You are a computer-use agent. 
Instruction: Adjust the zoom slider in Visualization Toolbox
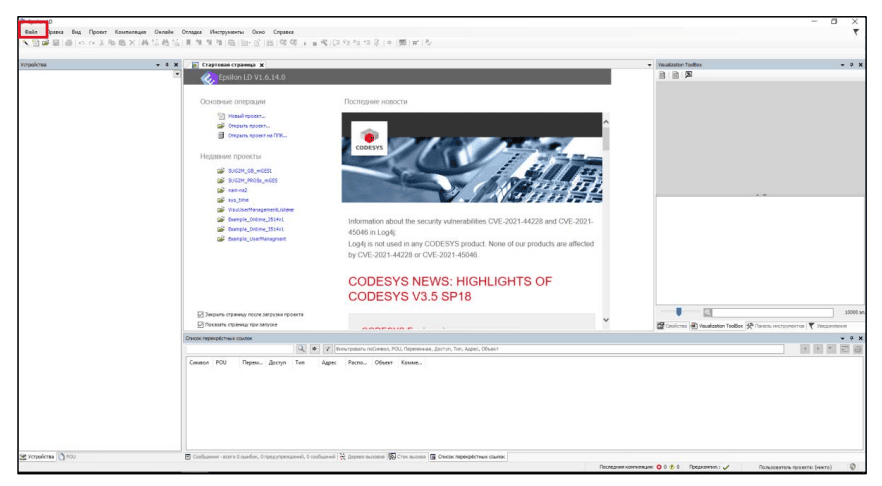click(678, 312)
